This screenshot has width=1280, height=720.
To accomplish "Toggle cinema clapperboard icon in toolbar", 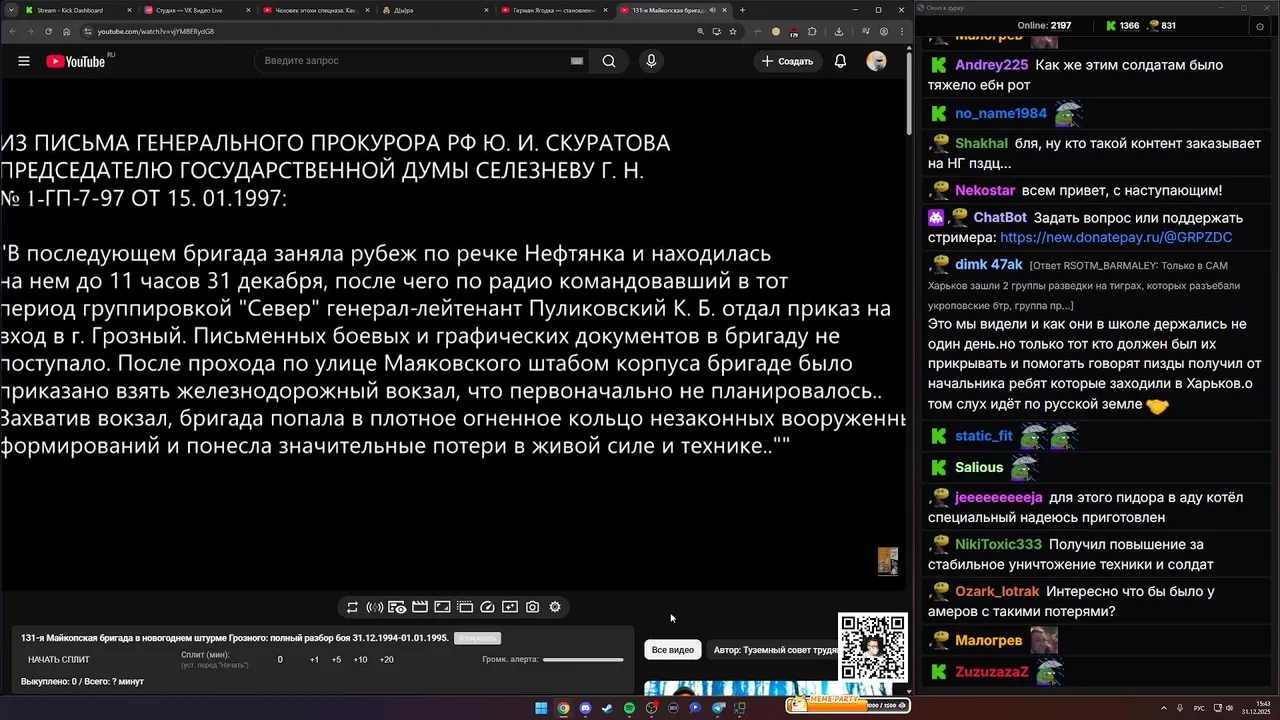I will (420, 607).
